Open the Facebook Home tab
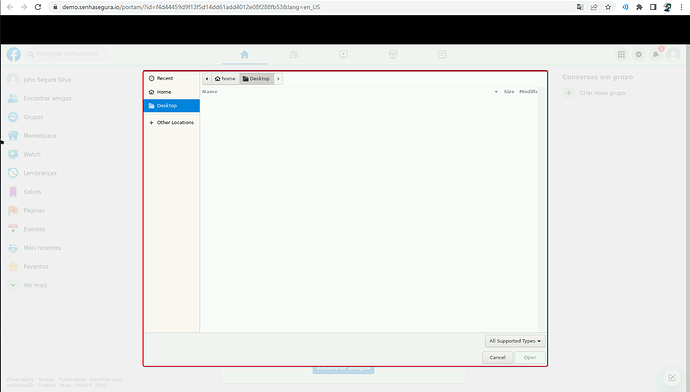Image resolution: width=690 pixels, height=392 pixels. coord(245,55)
